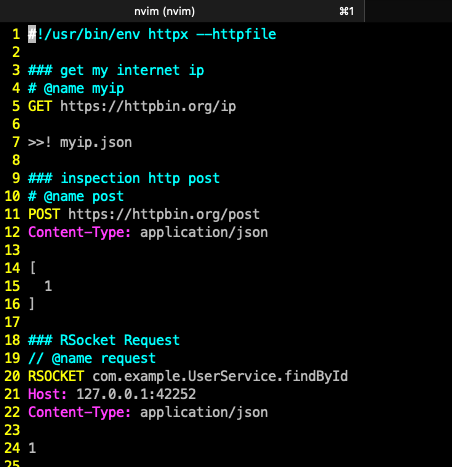The width and height of the screenshot is (452, 467).
Task: Click the URL https://httpbin.org/post
Action: tap(164, 214)
